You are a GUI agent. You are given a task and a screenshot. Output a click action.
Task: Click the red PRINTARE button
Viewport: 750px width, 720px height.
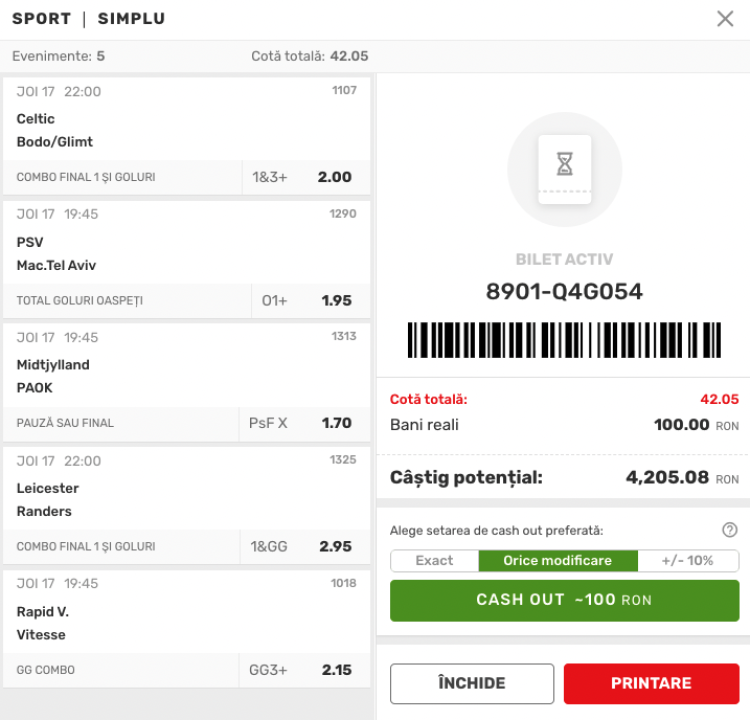(651, 684)
